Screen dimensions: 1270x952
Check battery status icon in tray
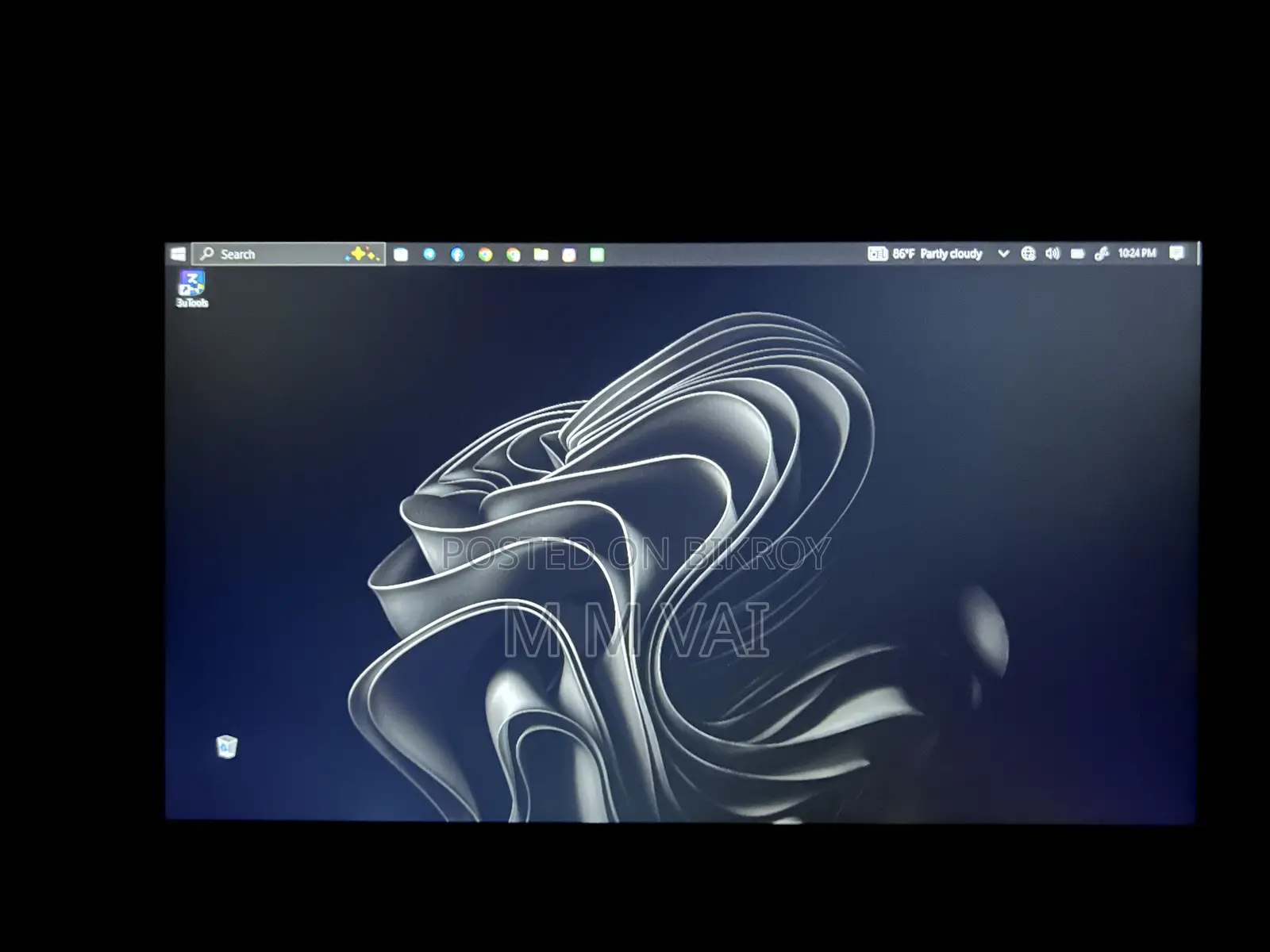tap(1077, 254)
